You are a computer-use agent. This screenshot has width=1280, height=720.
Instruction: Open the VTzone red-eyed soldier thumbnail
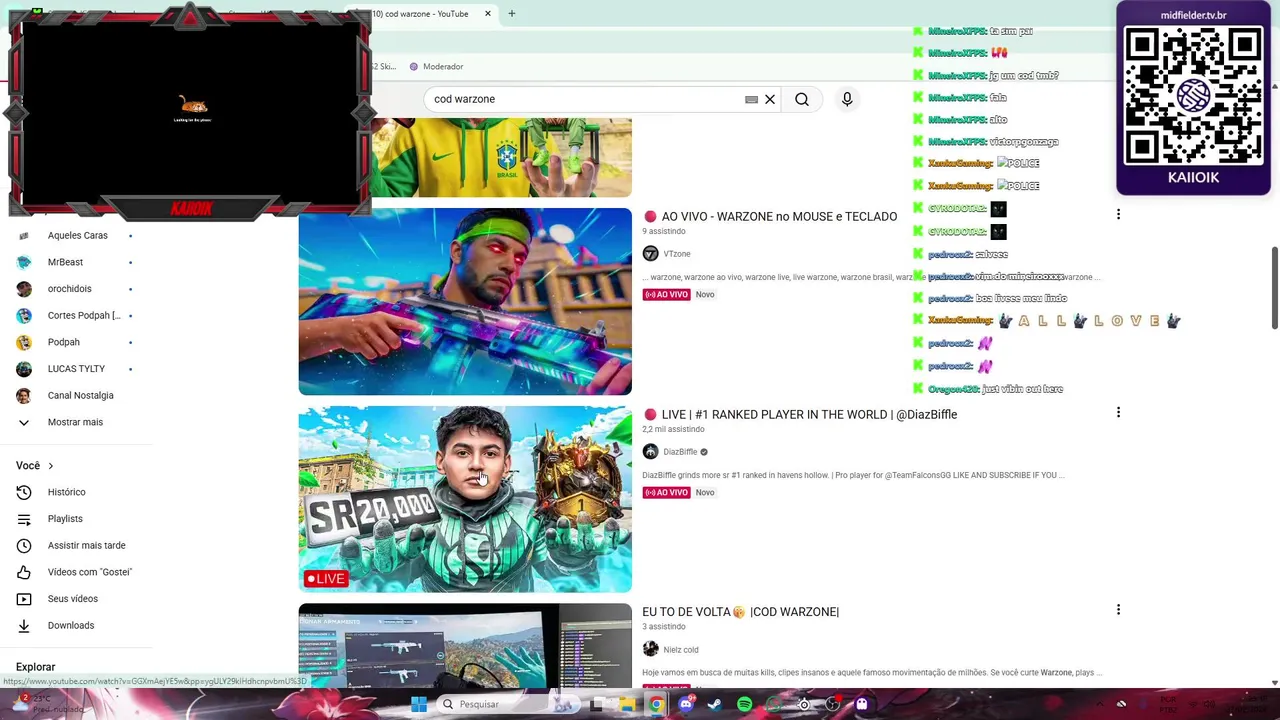465,301
